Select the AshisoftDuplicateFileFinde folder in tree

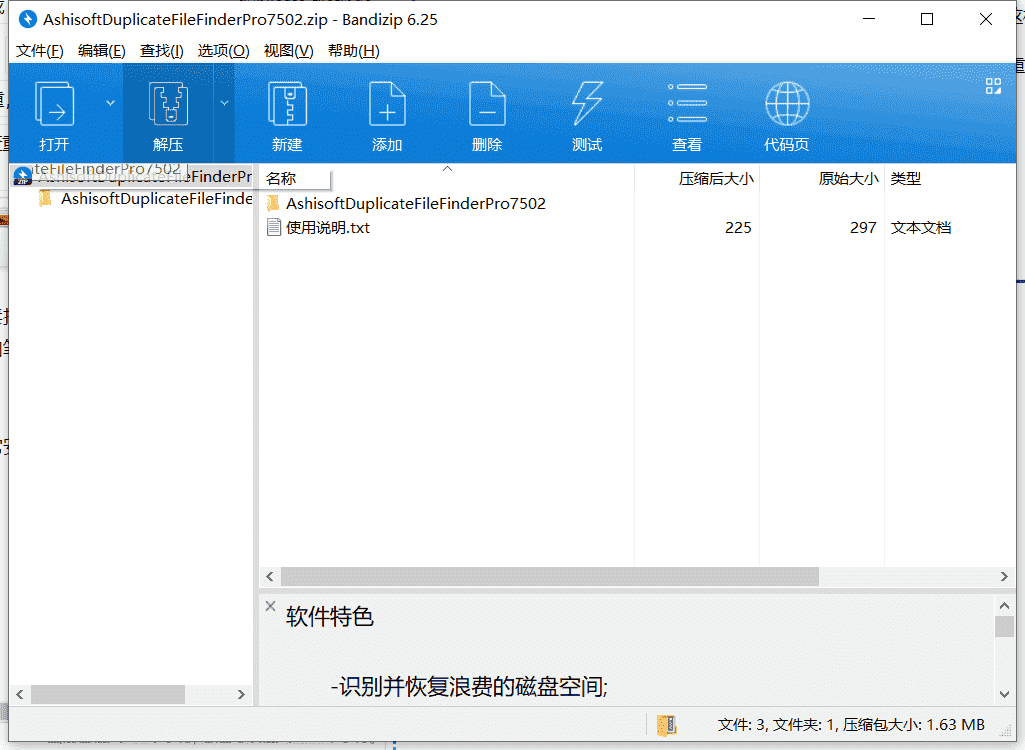(156, 199)
